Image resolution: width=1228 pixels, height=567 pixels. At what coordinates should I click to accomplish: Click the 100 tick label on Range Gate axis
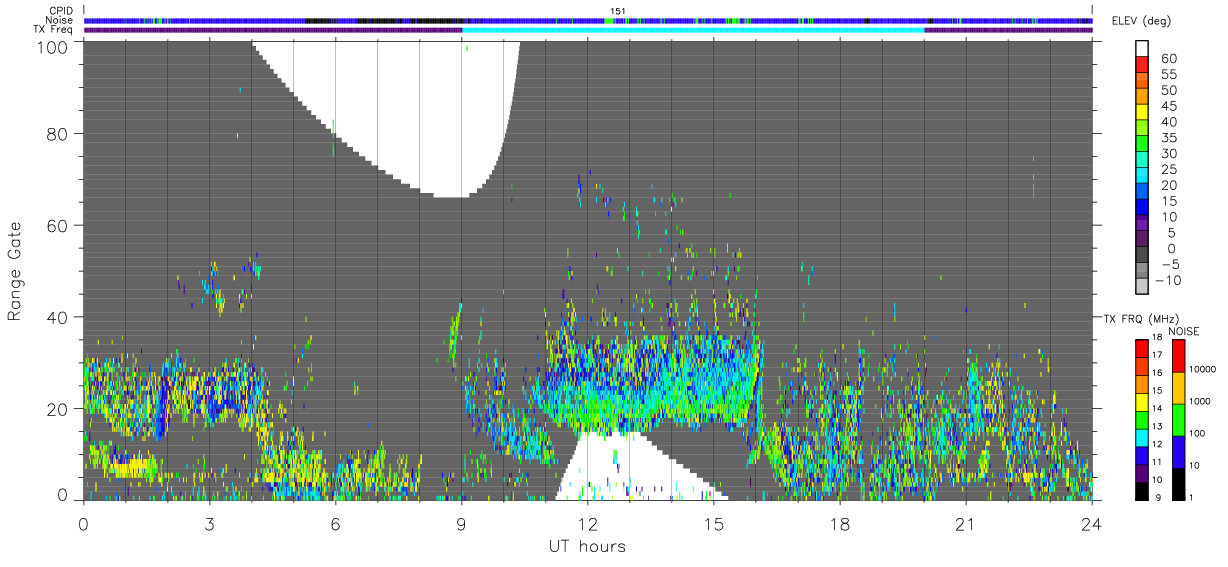coord(54,47)
